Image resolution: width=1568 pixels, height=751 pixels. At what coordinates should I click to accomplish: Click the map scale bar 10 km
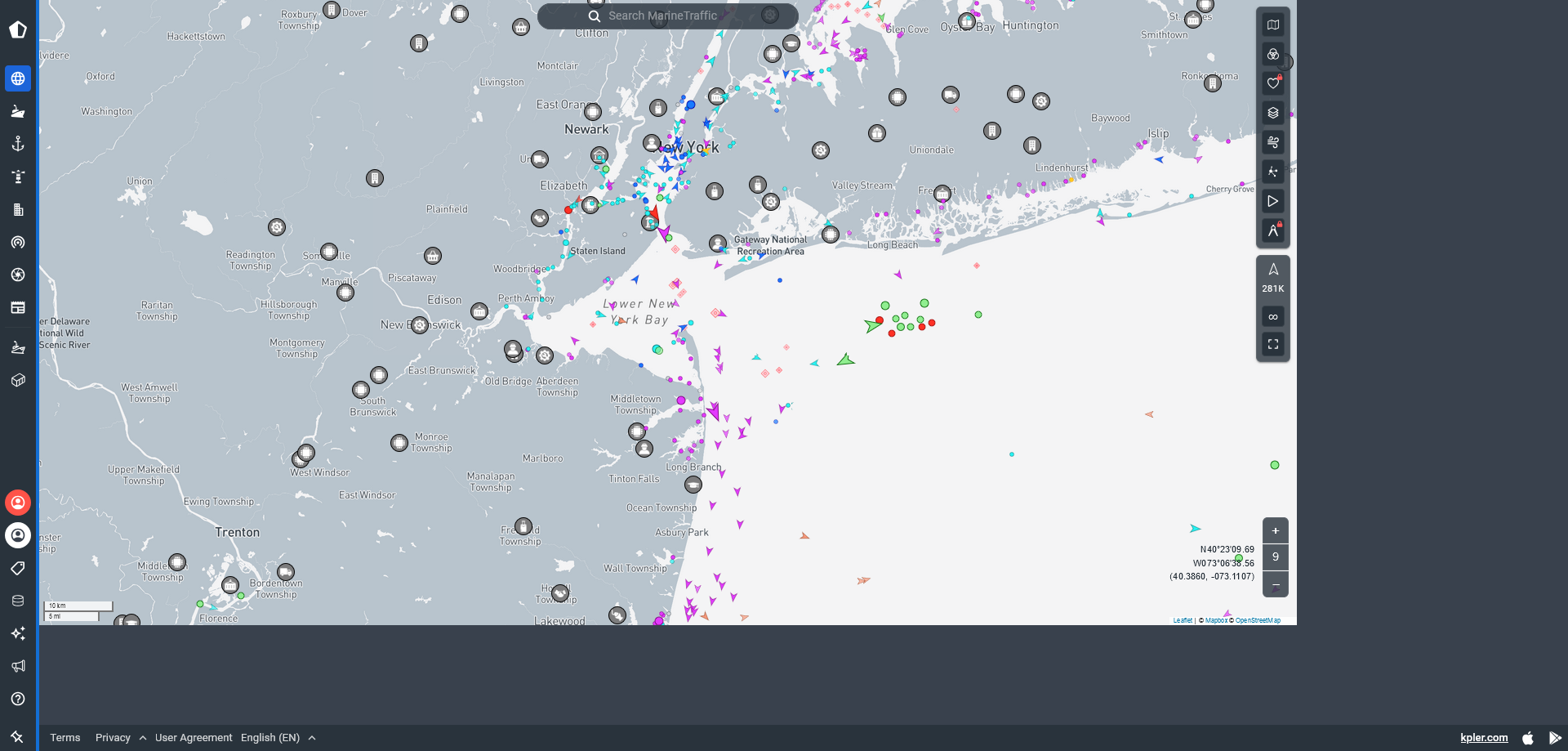tap(80, 606)
